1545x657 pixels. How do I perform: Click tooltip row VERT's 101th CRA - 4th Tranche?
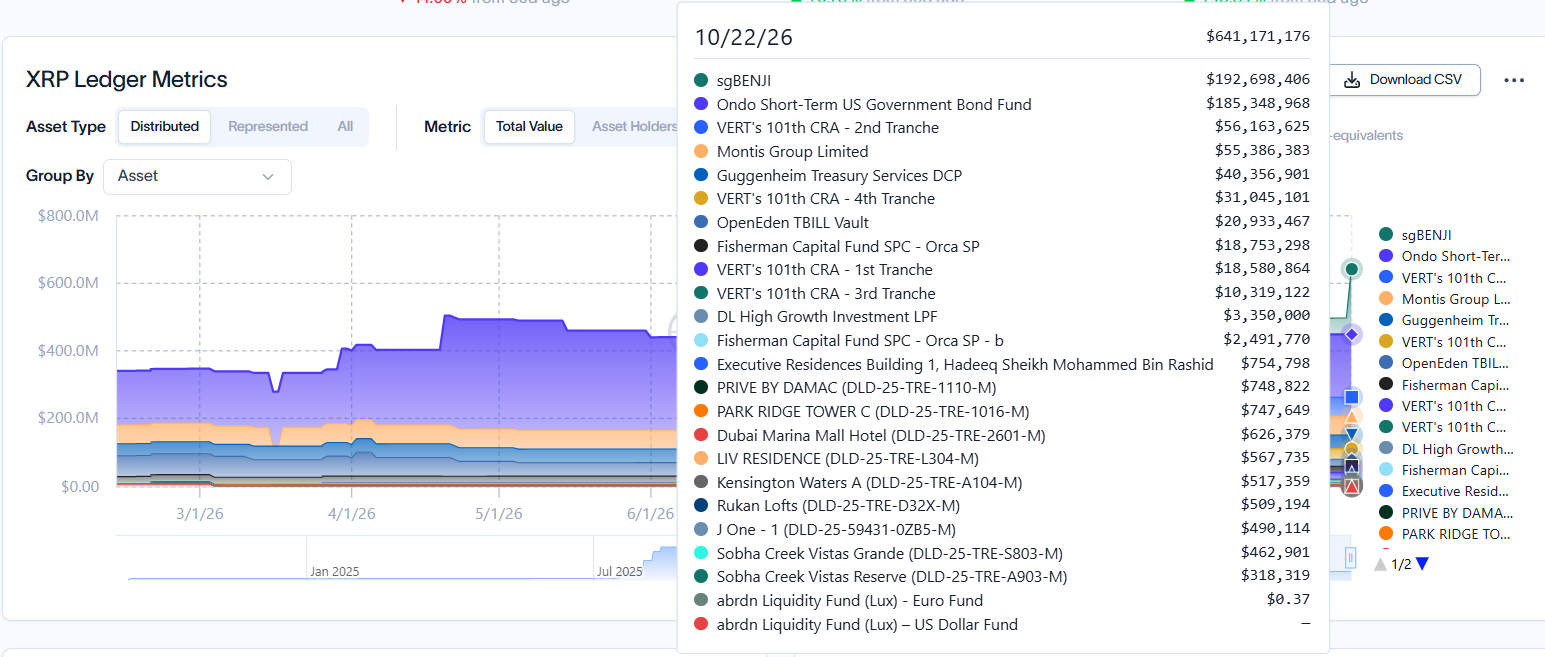(x=1001, y=198)
